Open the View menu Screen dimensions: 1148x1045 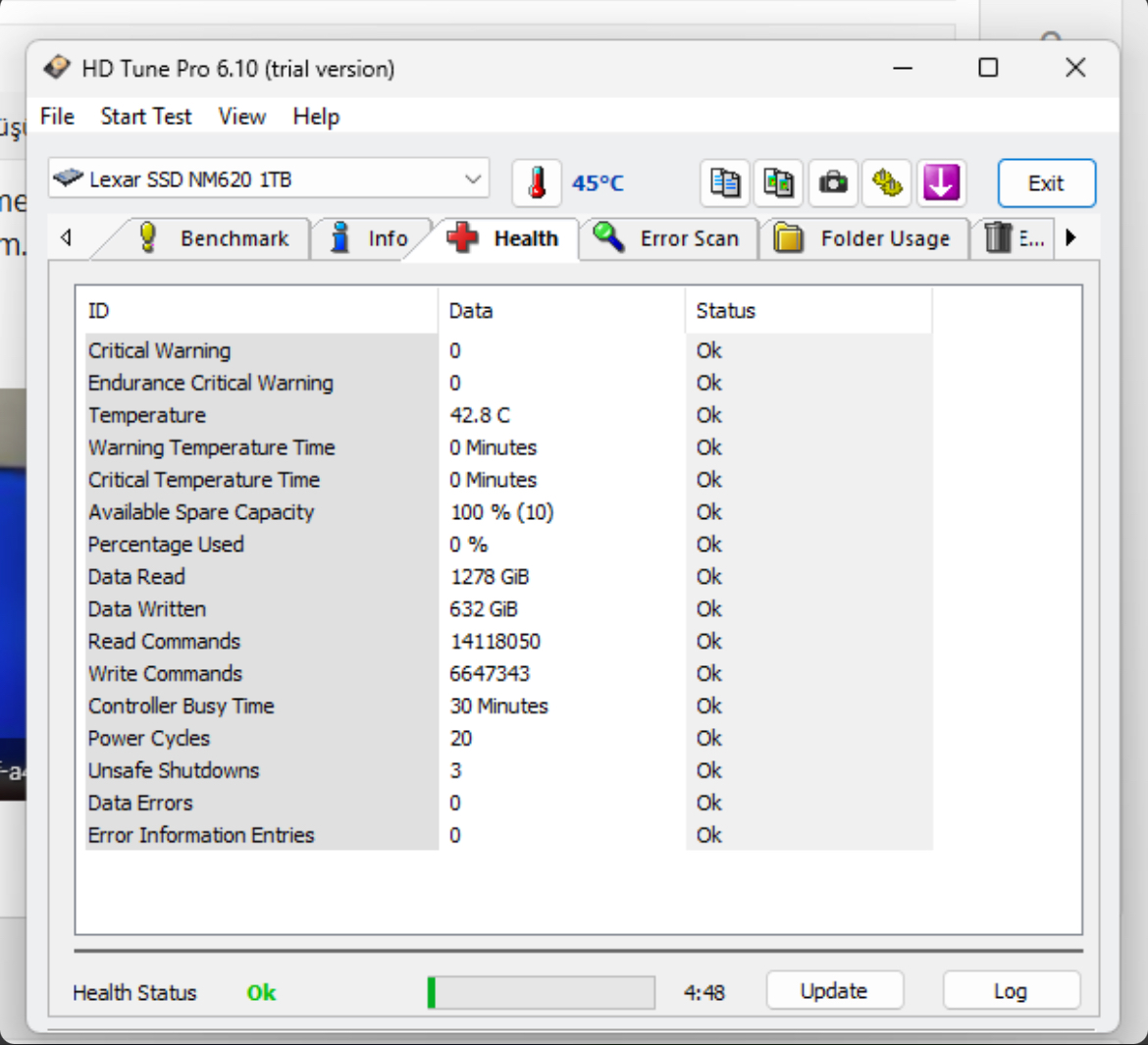tap(241, 117)
